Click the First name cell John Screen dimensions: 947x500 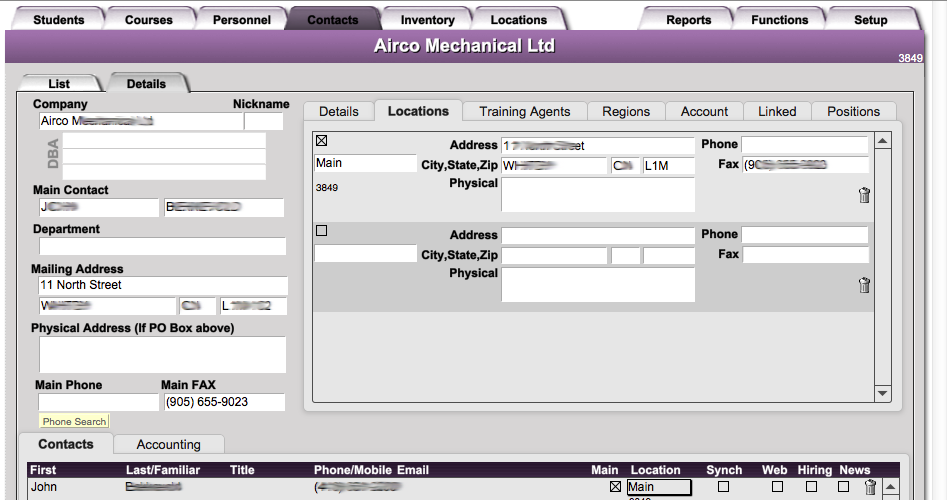click(x=43, y=487)
